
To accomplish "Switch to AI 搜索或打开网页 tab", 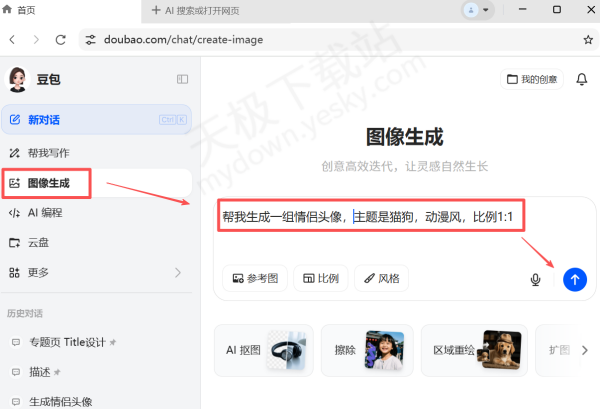I will [x=210, y=10].
